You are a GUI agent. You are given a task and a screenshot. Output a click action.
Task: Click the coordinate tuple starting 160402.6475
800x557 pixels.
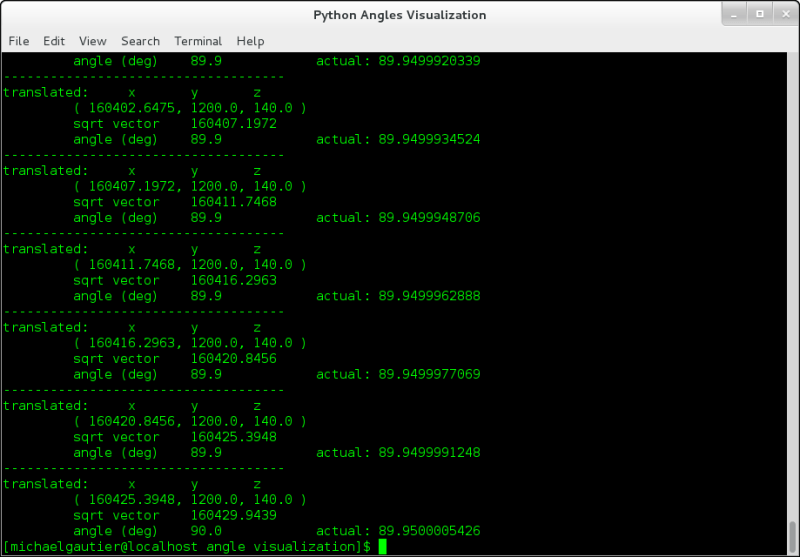(190, 108)
